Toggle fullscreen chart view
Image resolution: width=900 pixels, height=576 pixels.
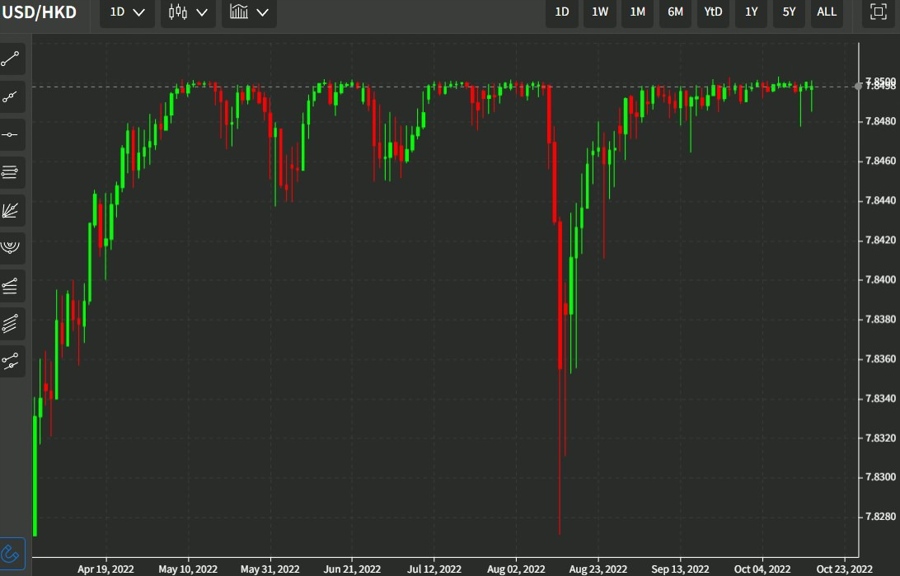878,12
